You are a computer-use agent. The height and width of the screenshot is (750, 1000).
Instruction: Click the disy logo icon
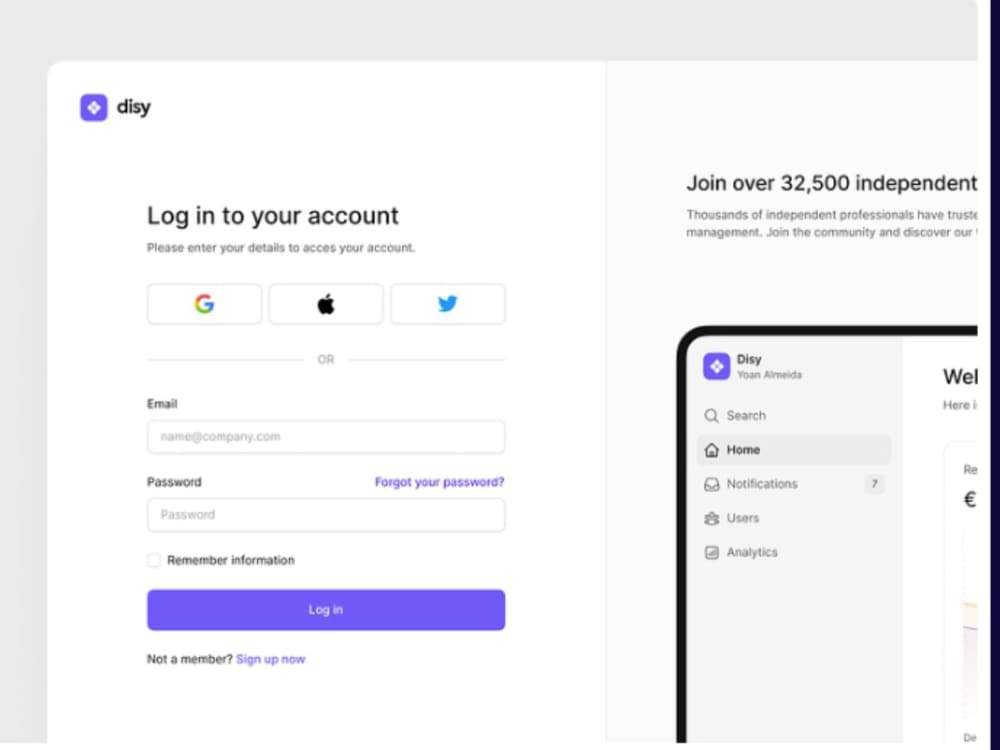93,107
